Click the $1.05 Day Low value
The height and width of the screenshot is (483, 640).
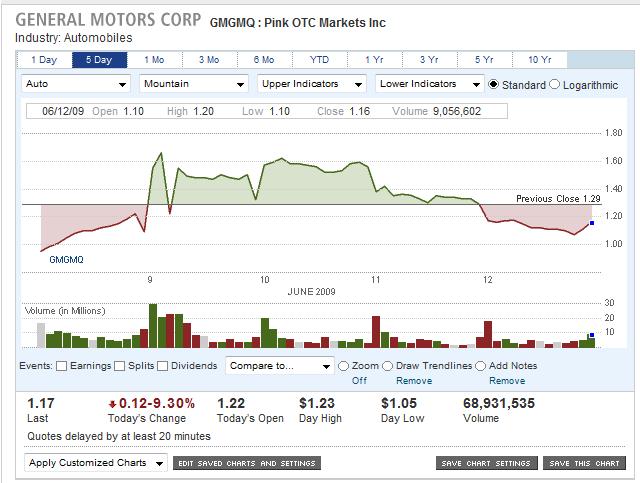(x=399, y=403)
